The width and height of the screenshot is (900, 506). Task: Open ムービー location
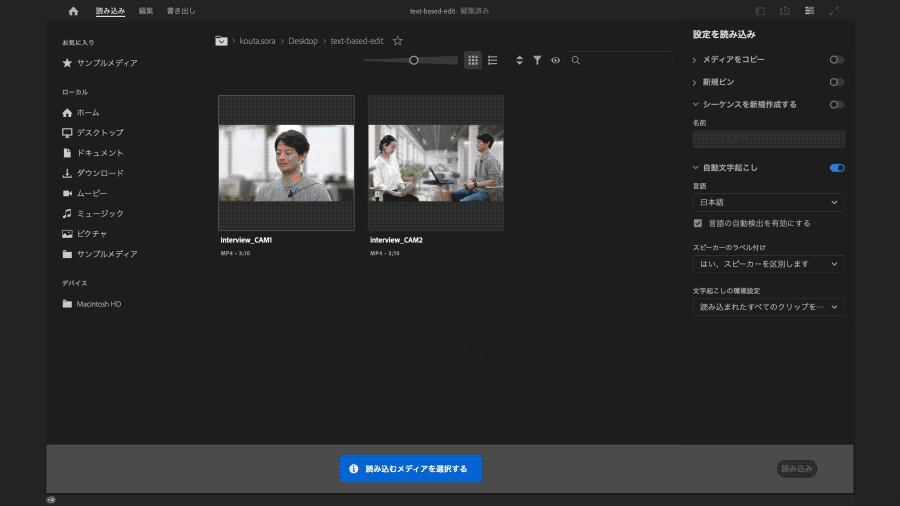click(x=92, y=193)
